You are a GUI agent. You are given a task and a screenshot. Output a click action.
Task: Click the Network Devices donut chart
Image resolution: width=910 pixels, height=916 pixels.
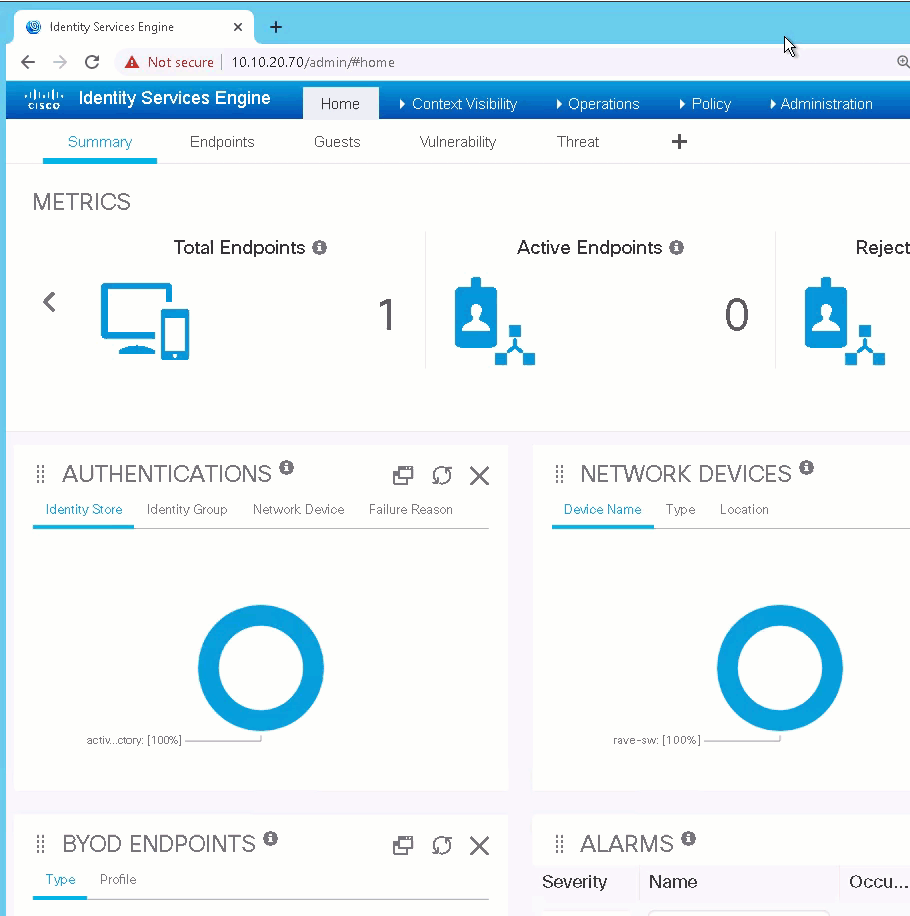(x=780, y=667)
